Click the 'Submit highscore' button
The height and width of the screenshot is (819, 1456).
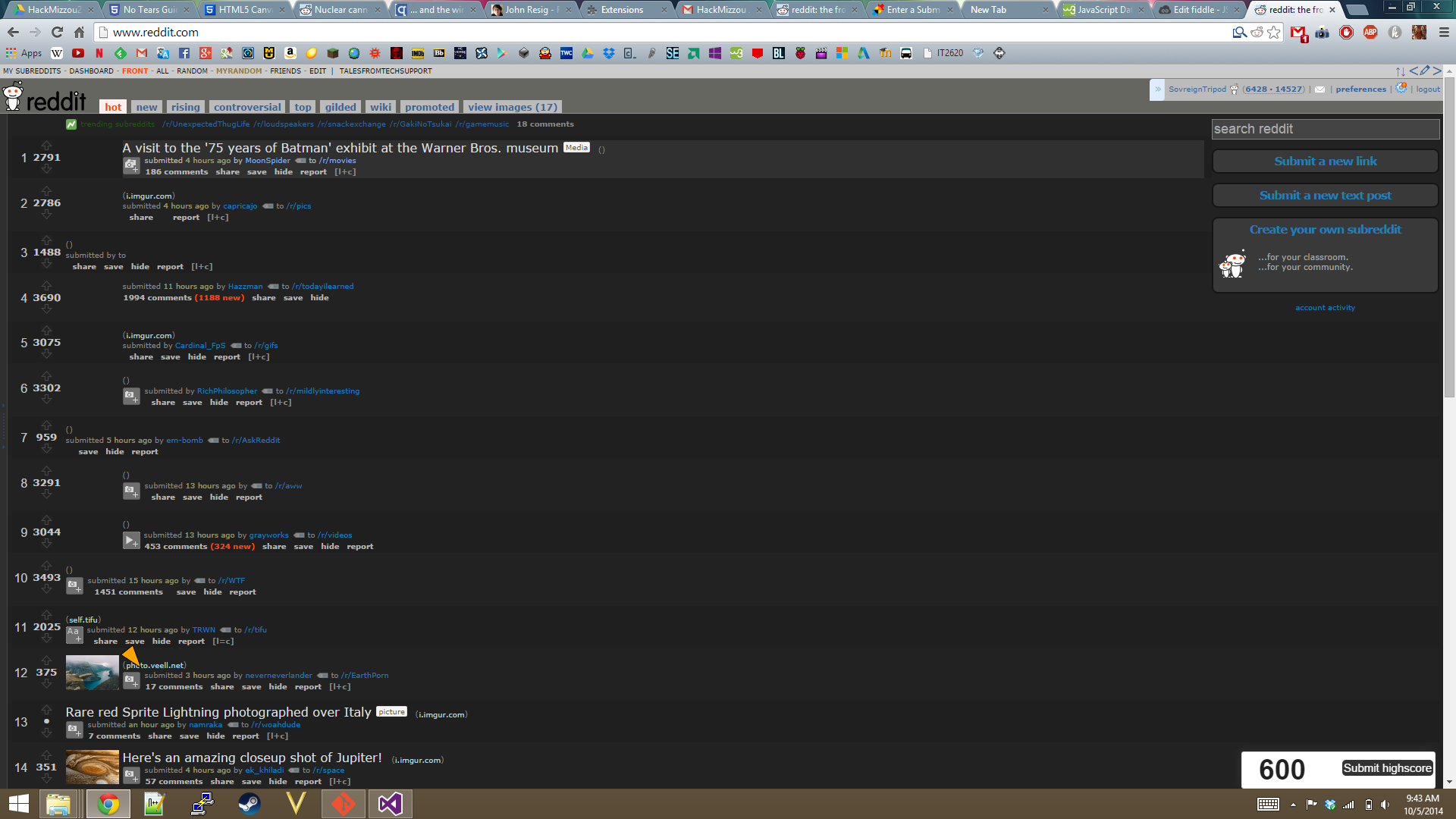click(1387, 768)
